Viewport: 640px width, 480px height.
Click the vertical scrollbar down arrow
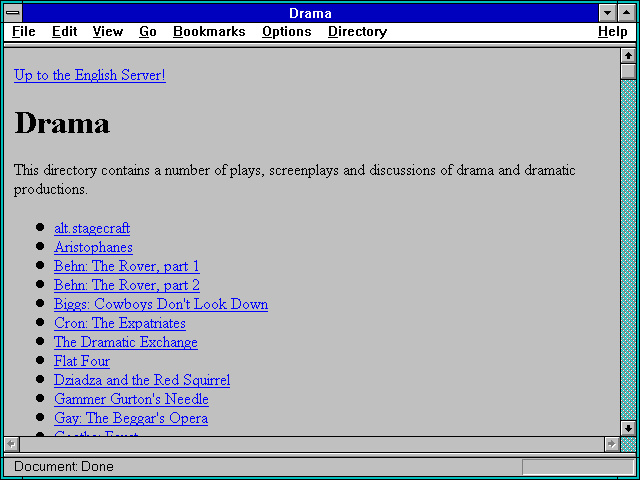click(629, 428)
